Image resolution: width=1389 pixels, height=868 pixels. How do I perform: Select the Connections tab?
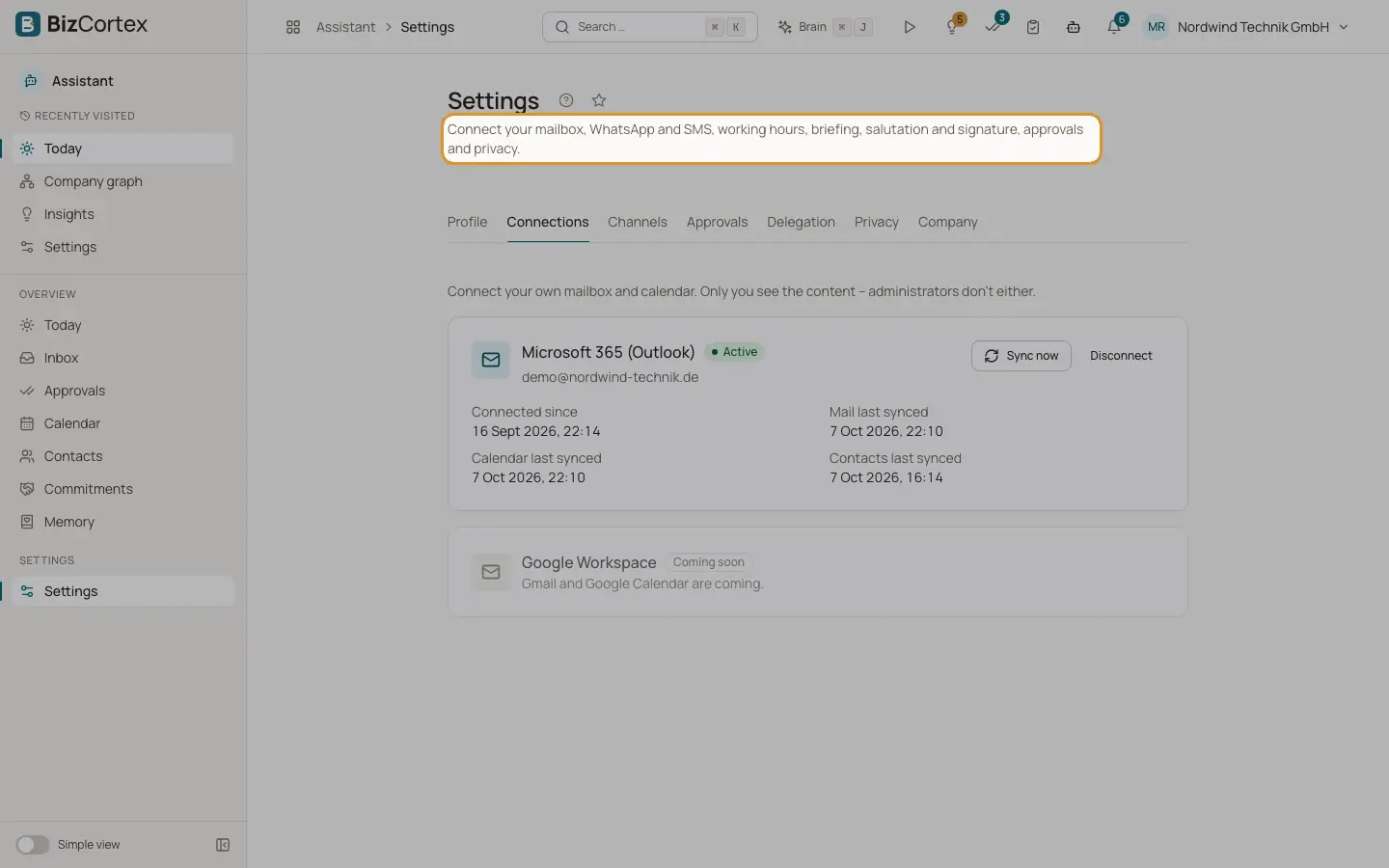pos(548,222)
